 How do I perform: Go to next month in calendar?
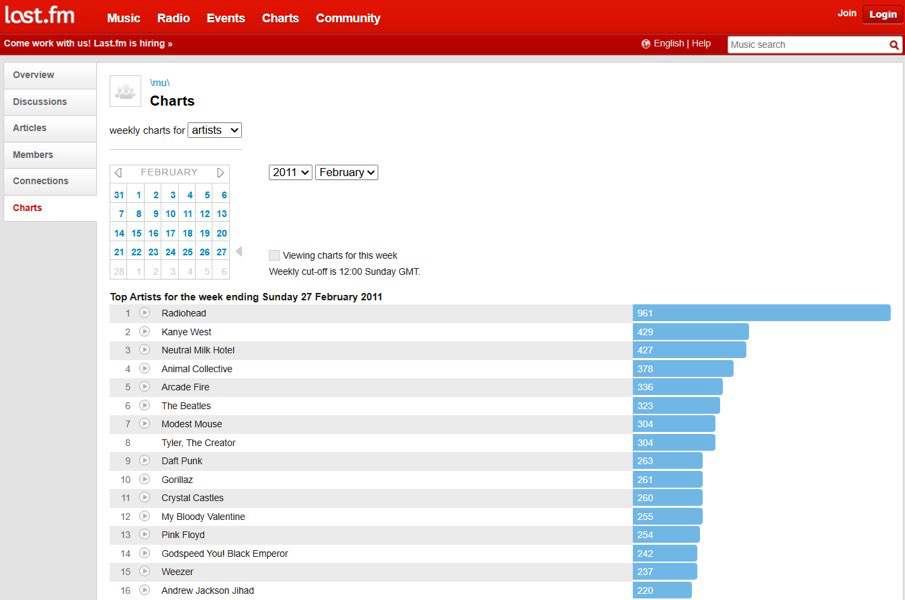pos(220,172)
